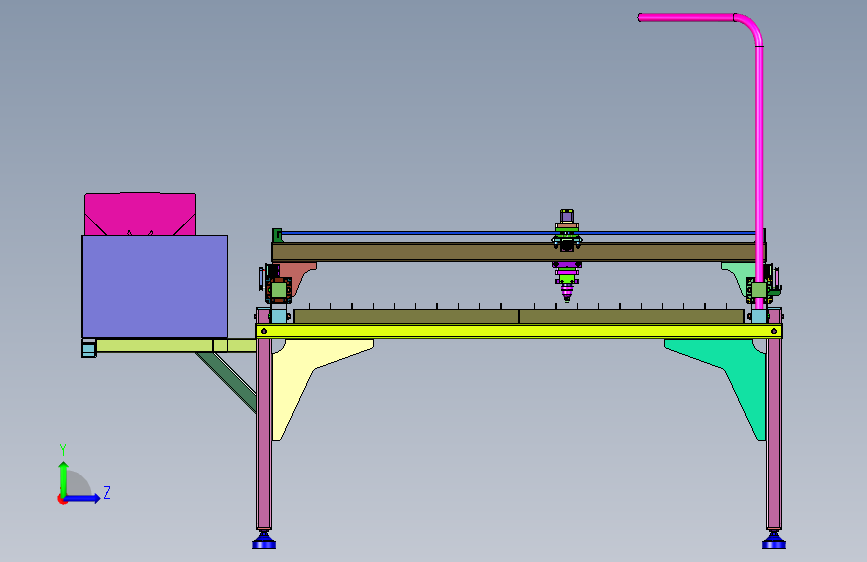This screenshot has width=867, height=562.
Task: Select the cyan block beneath the right gantry carriage
Action: [759, 316]
